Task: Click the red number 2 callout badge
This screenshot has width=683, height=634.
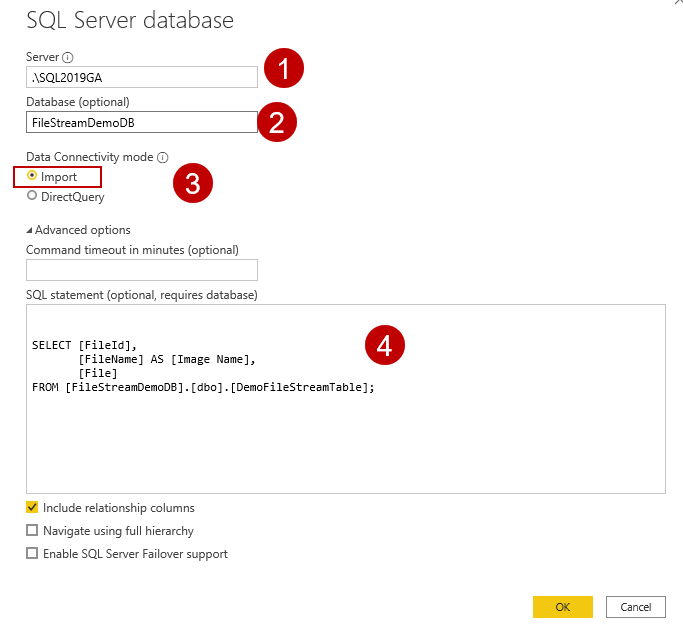Action: click(277, 122)
